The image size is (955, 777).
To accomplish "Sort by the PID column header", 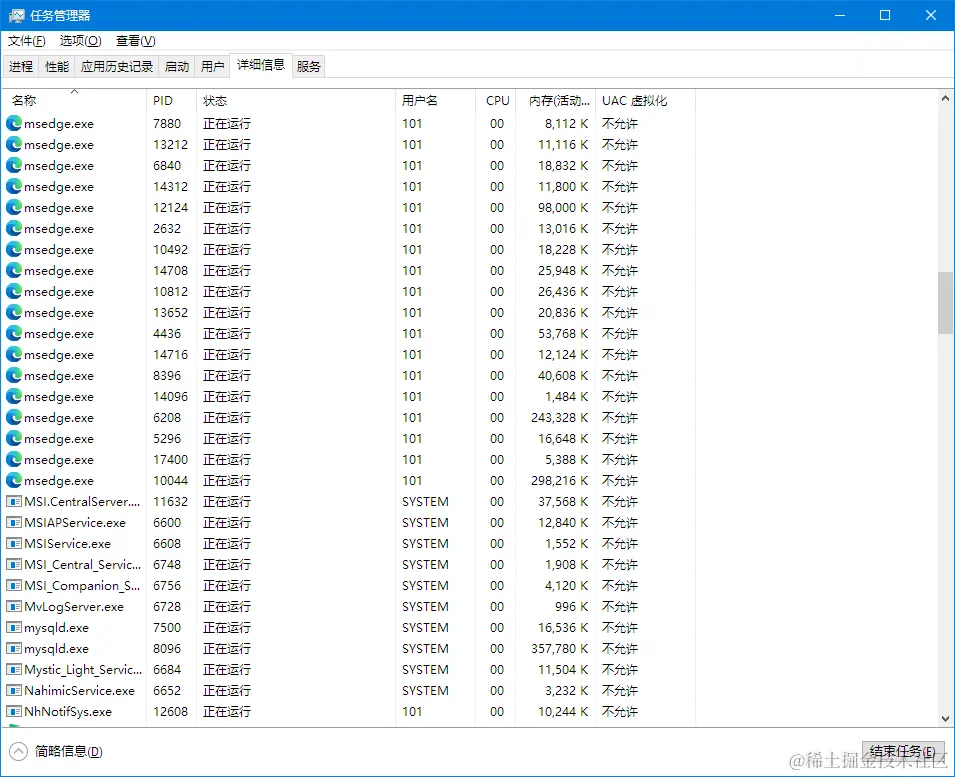I will click(x=171, y=100).
